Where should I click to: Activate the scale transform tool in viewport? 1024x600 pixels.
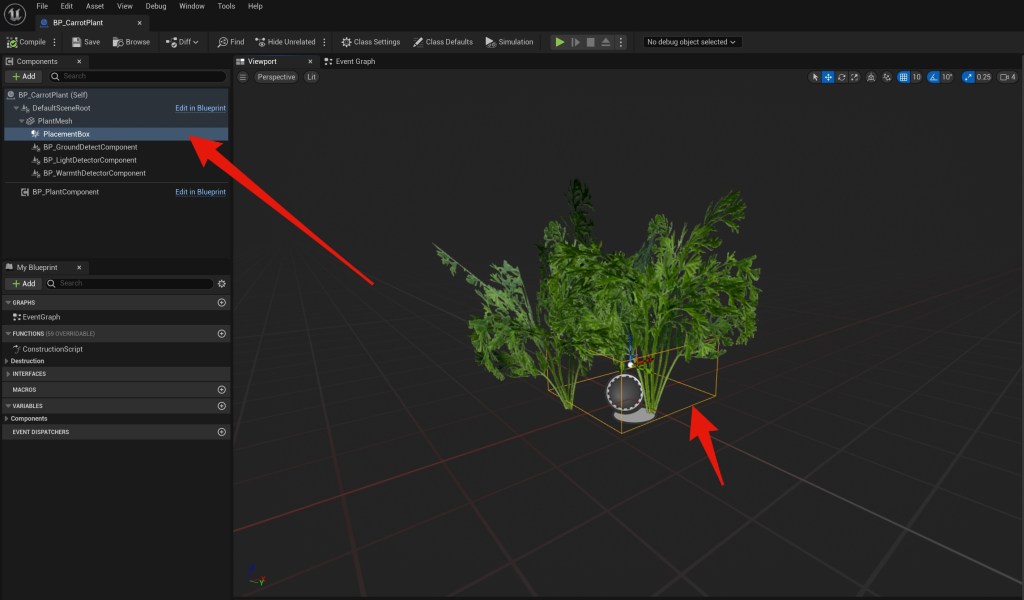pyautogui.click(x=855, y=77)
